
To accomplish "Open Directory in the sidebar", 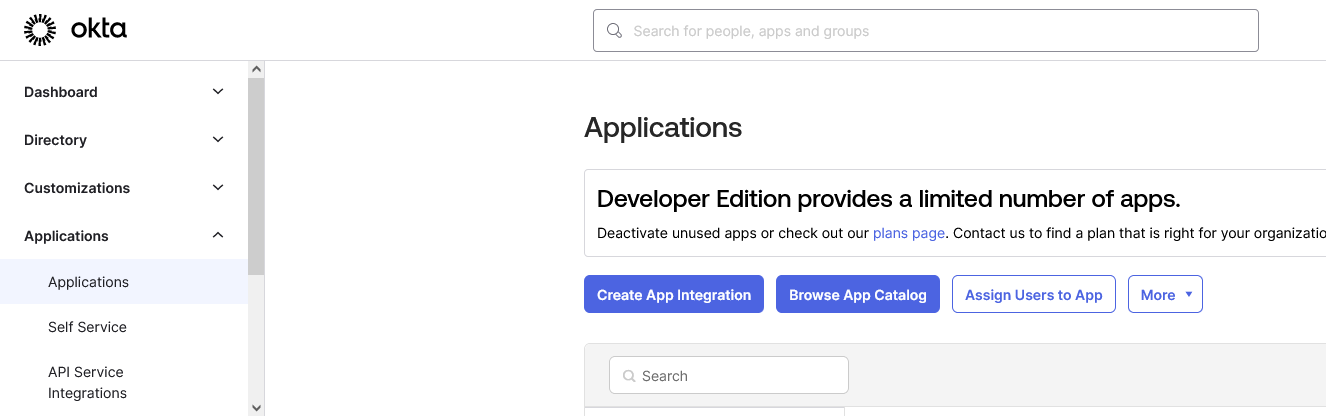I will (x=55, y=140).
